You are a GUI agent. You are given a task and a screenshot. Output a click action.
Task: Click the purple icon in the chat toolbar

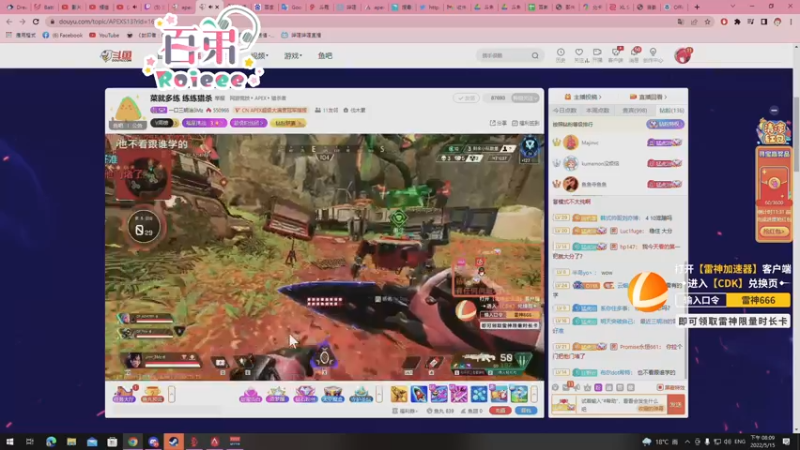click(598, 388)
